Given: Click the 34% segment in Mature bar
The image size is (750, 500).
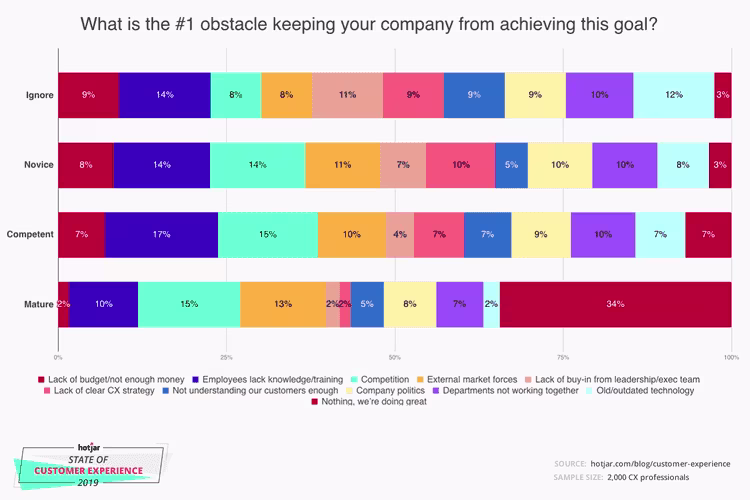Looking at the screenshot, I should (x=616, y=304).
